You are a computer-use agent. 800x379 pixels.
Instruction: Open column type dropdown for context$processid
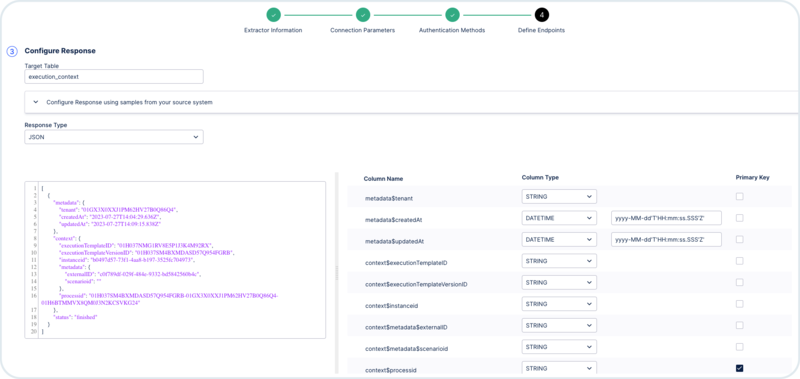pyautogui.click(x=559, y=368)
